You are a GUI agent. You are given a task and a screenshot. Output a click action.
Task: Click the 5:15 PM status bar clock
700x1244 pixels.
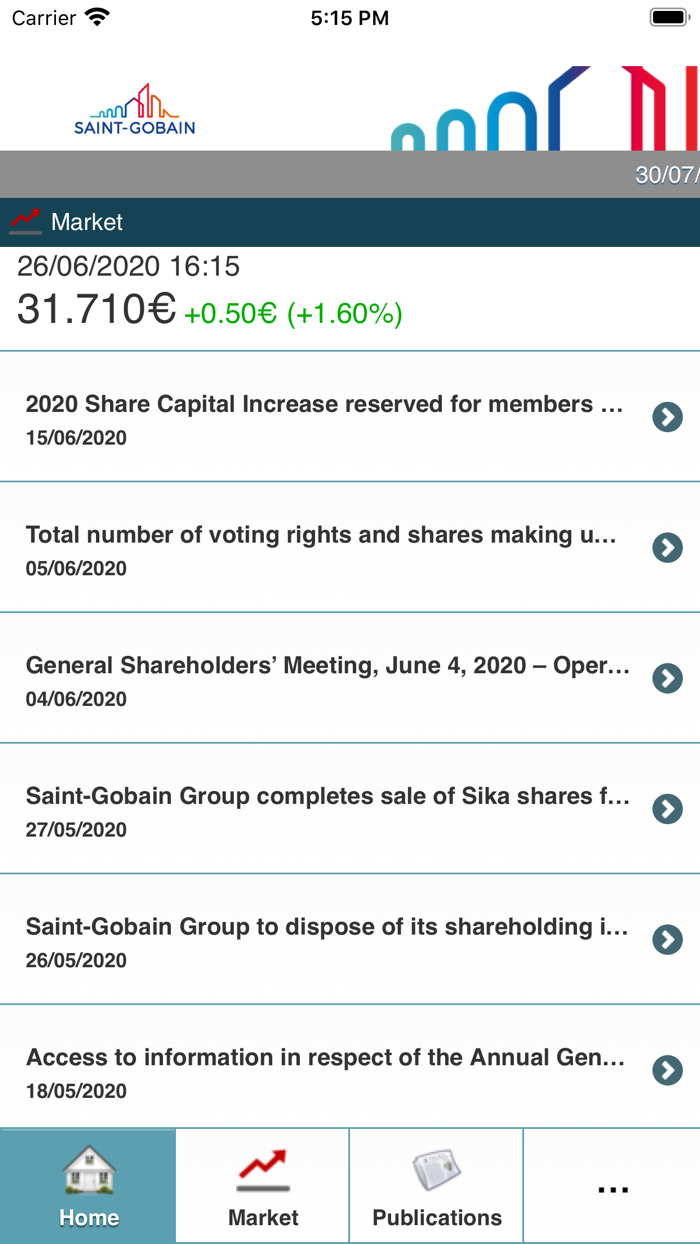tap(350, 17)
